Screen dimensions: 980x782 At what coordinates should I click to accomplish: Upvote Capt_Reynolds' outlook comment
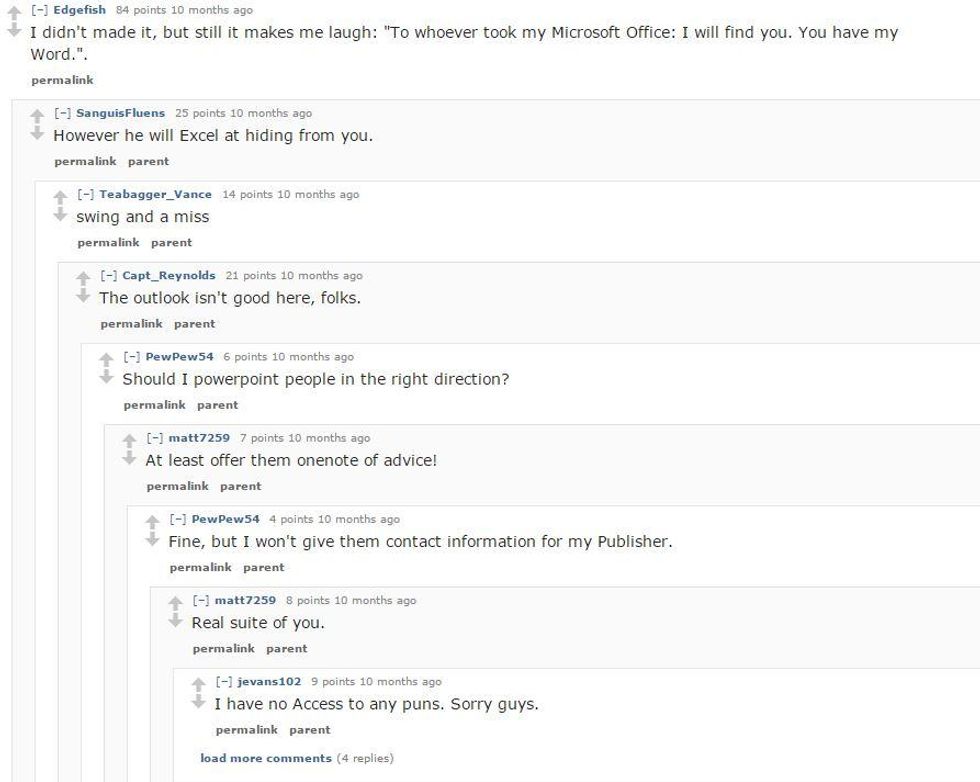(83, 277)
